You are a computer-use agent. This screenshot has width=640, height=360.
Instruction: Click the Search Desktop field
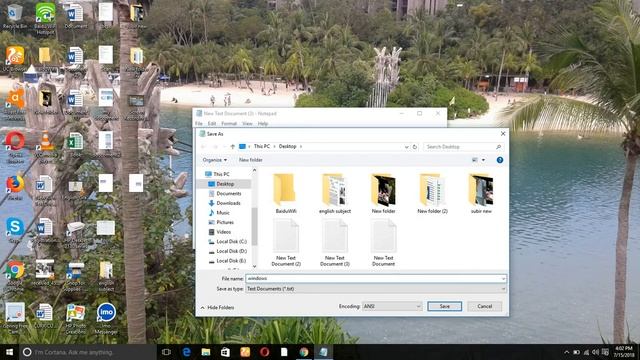tap(463, 147)
